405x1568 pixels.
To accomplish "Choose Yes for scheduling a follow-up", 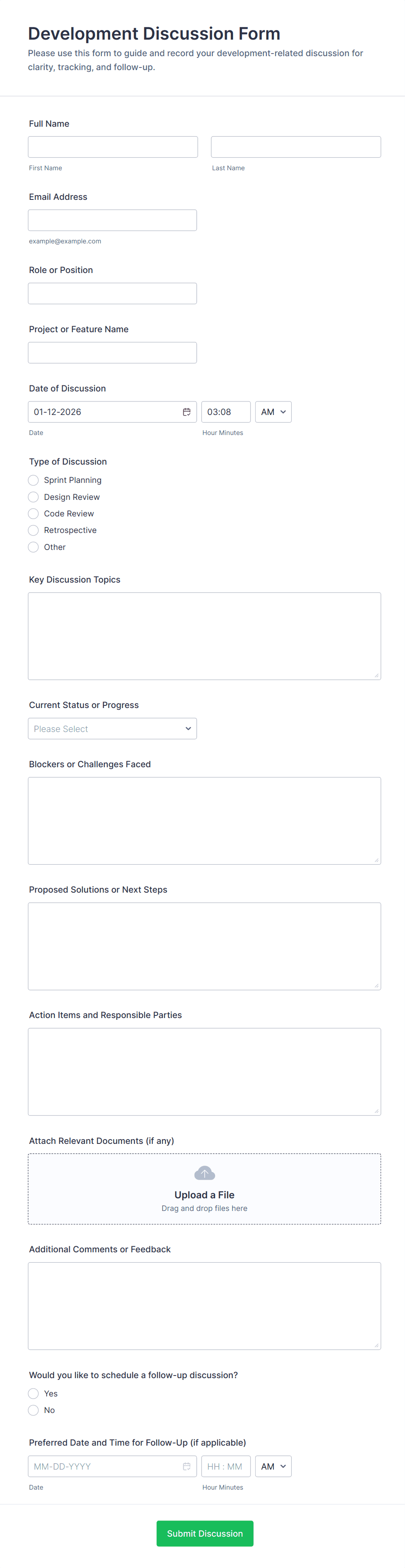I will [x=34, y=1393].
